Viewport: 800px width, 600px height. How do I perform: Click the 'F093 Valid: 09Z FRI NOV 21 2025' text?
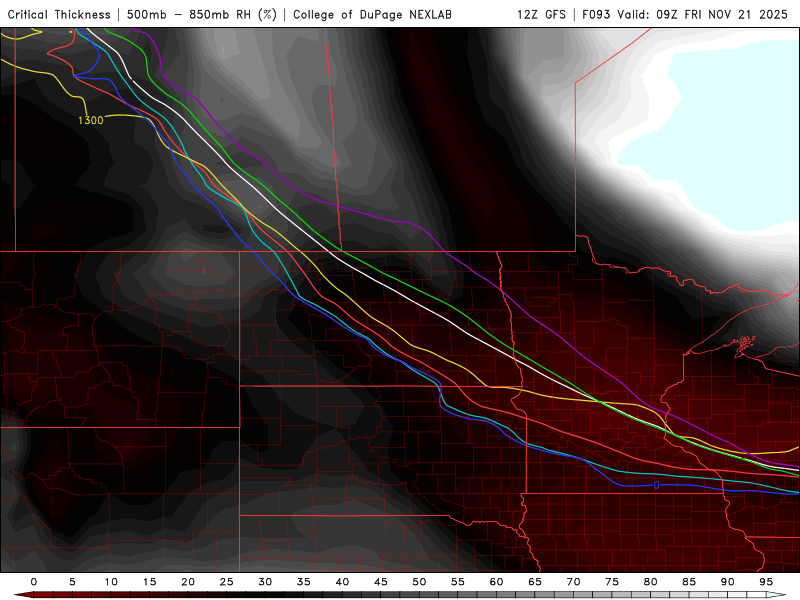coord(685,14)
